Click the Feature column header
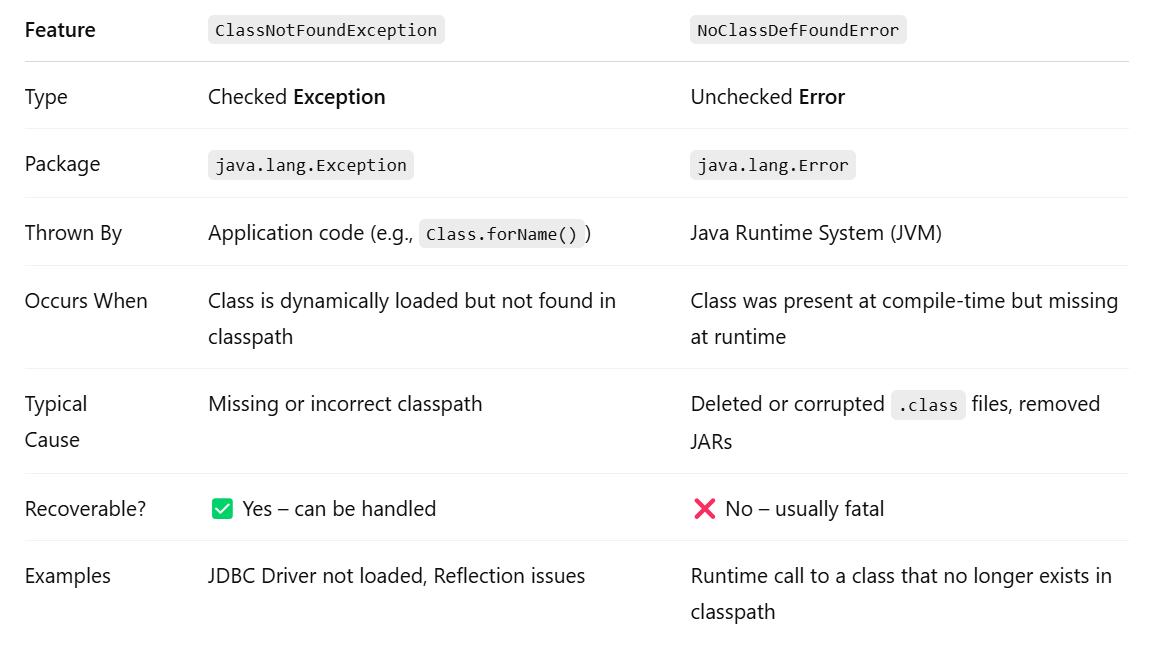1149x652 pixels. pyautogui.click(x=60, y=30)
